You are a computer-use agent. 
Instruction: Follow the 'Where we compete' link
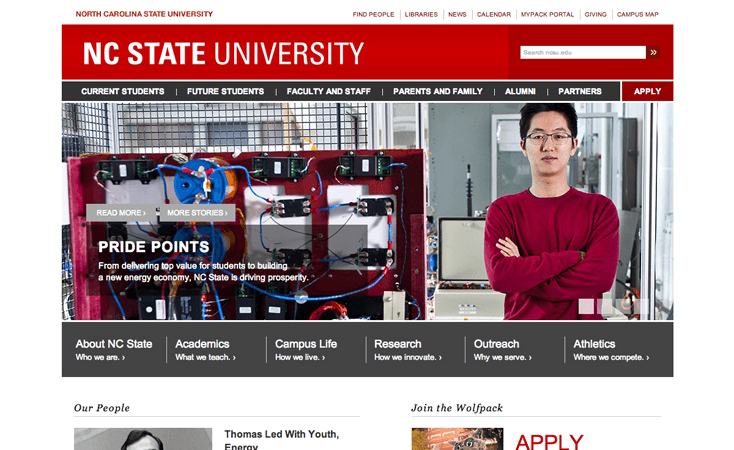pos(611,357)
